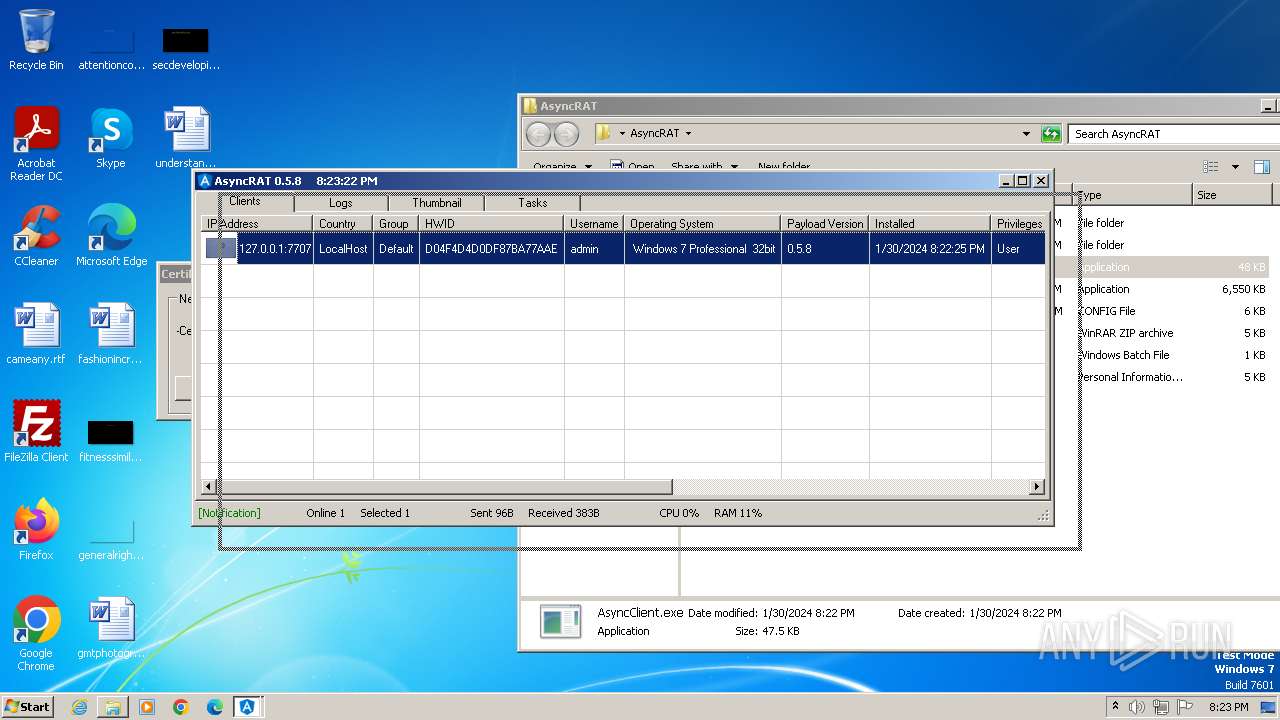Open the understan... Word document icon
The height and width of the screenshot is (720, 1280).
tap(186, 138)
